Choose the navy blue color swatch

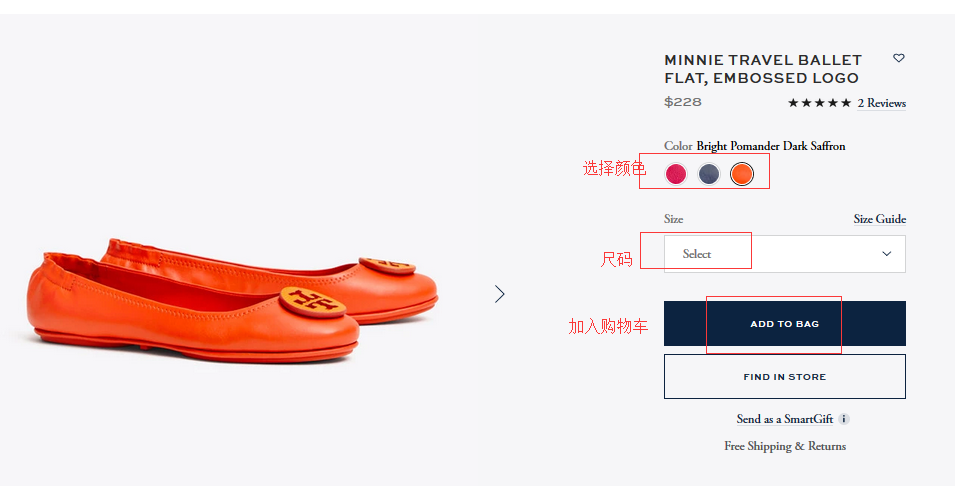(x=708, y=174)
